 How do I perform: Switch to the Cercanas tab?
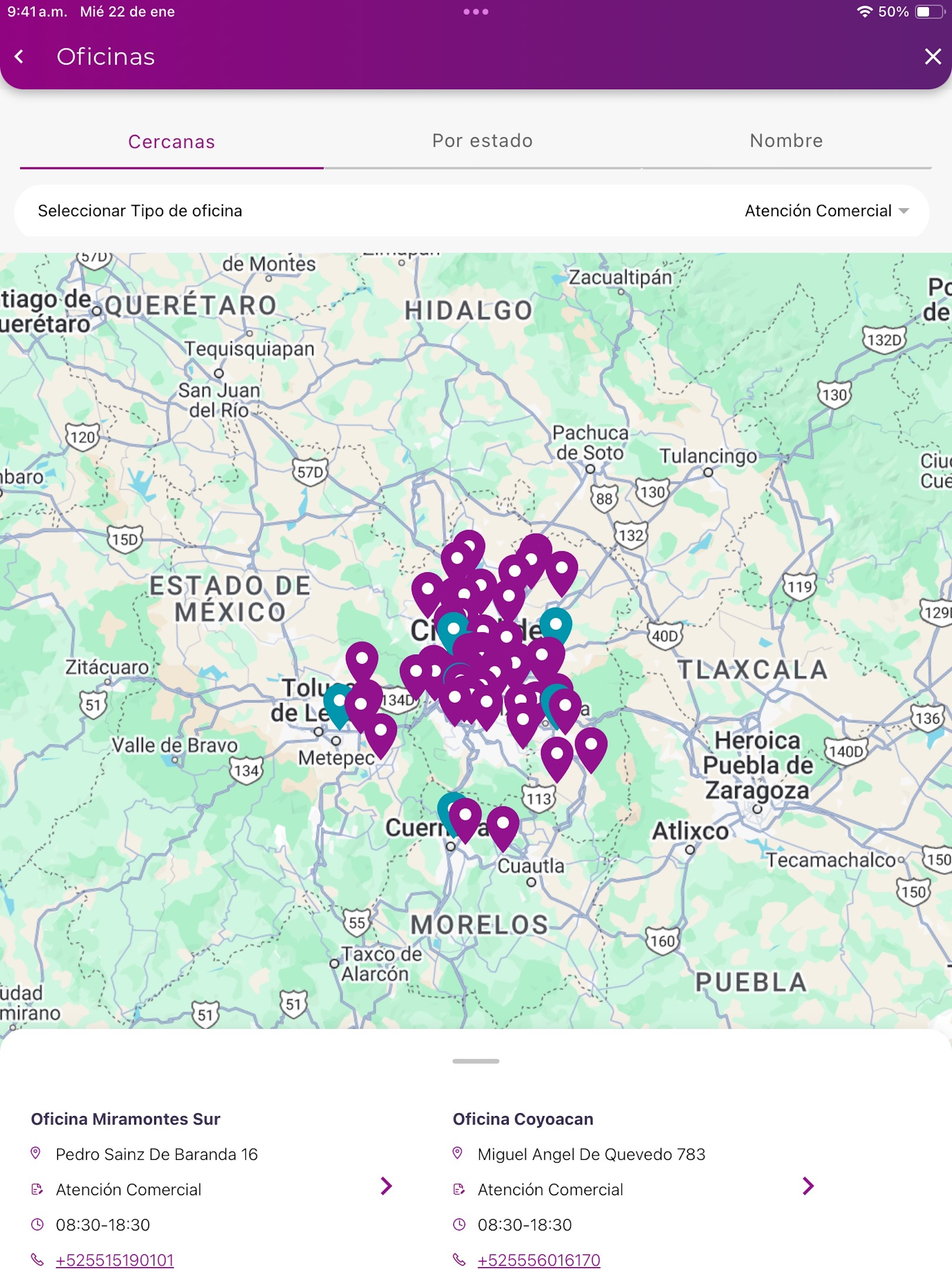coord(172,141)
